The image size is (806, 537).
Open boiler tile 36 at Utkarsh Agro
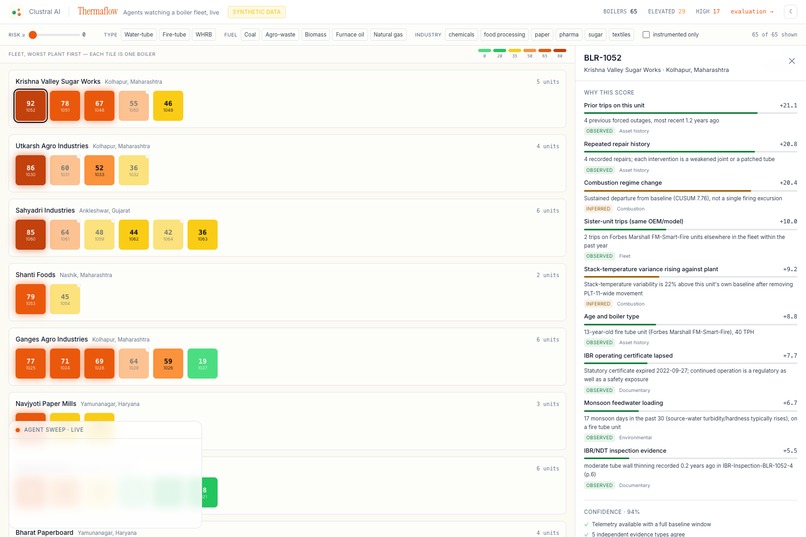pos(134,170)
